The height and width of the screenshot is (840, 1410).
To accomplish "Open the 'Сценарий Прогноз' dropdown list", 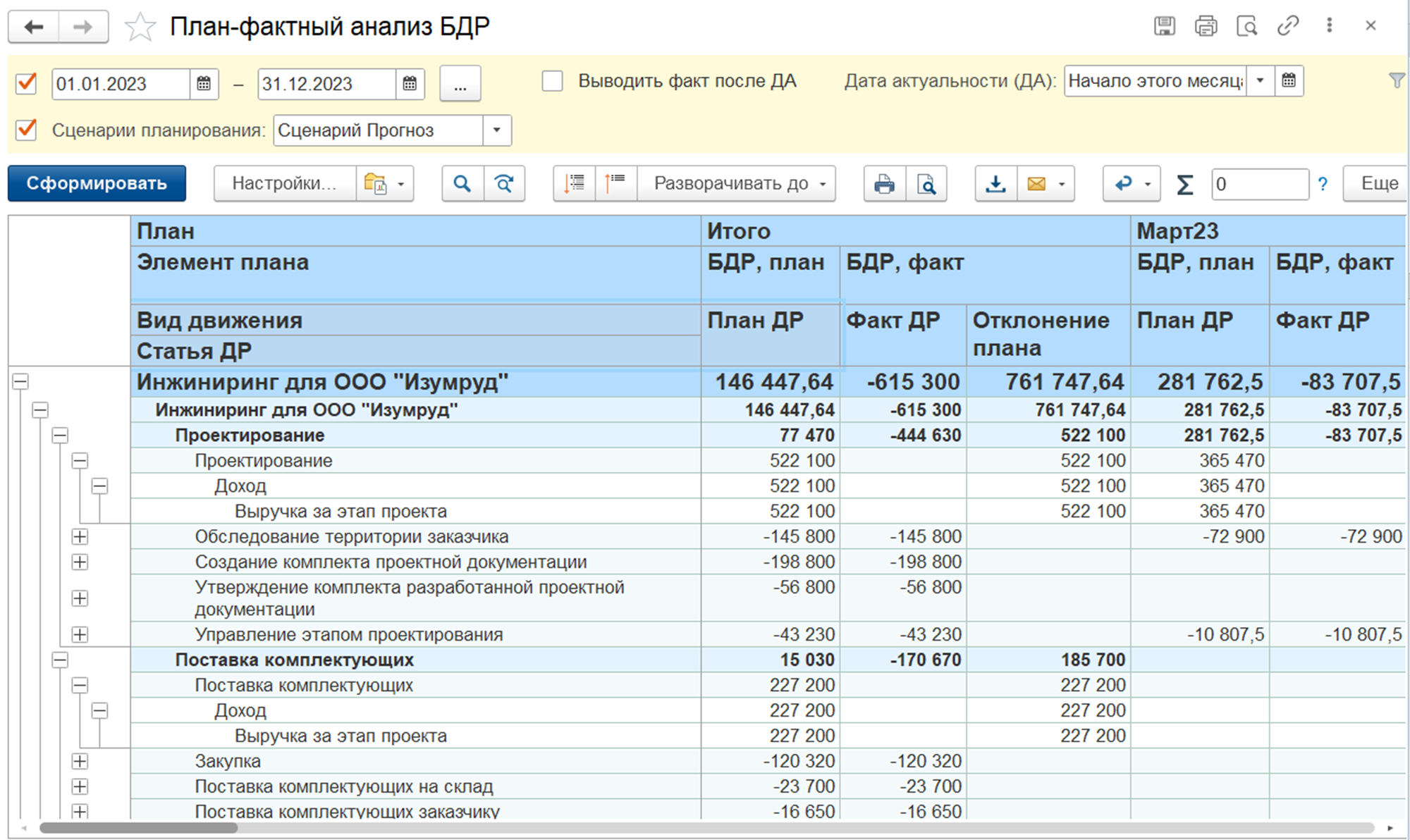I will 497,130.
